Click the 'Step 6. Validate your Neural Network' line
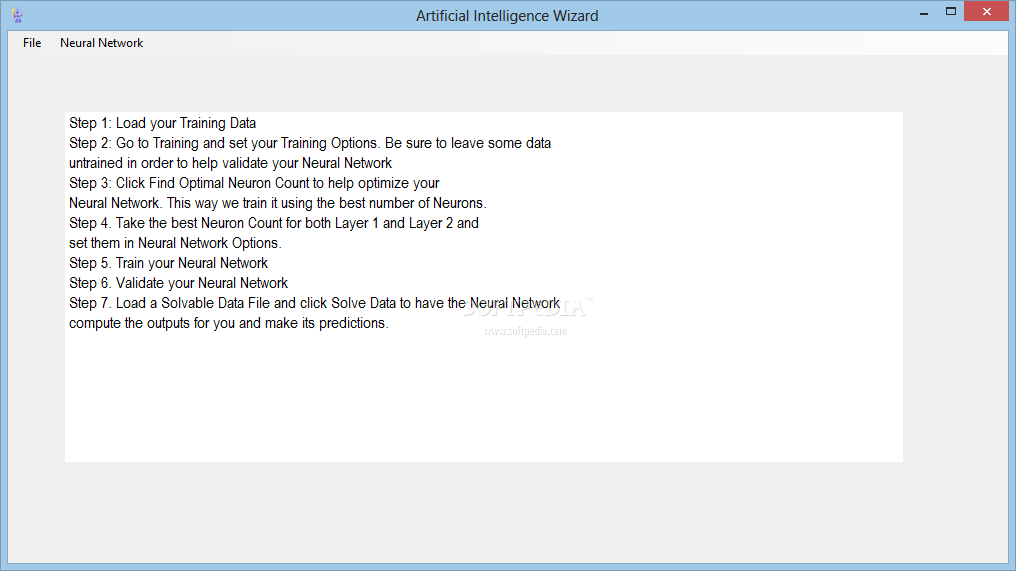 click(x=178, y=283)
